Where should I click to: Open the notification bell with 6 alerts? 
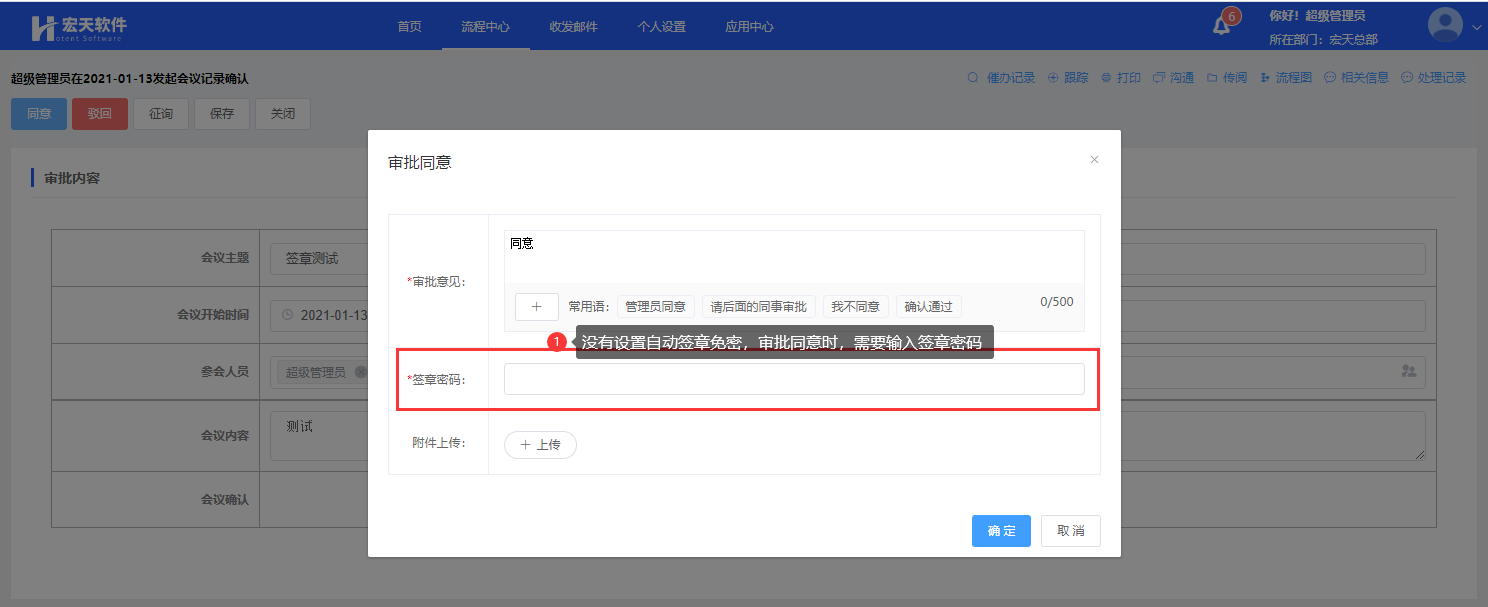1222,26
